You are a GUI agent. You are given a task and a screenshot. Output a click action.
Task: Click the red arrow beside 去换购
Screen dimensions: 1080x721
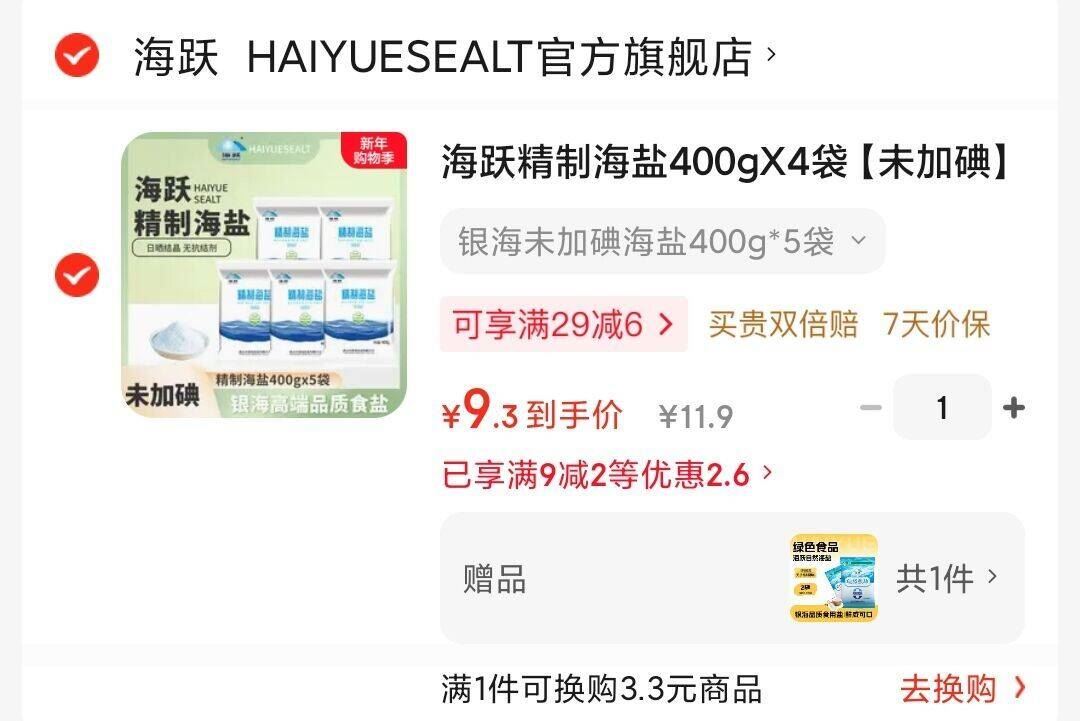click(x=1019, y=687)
